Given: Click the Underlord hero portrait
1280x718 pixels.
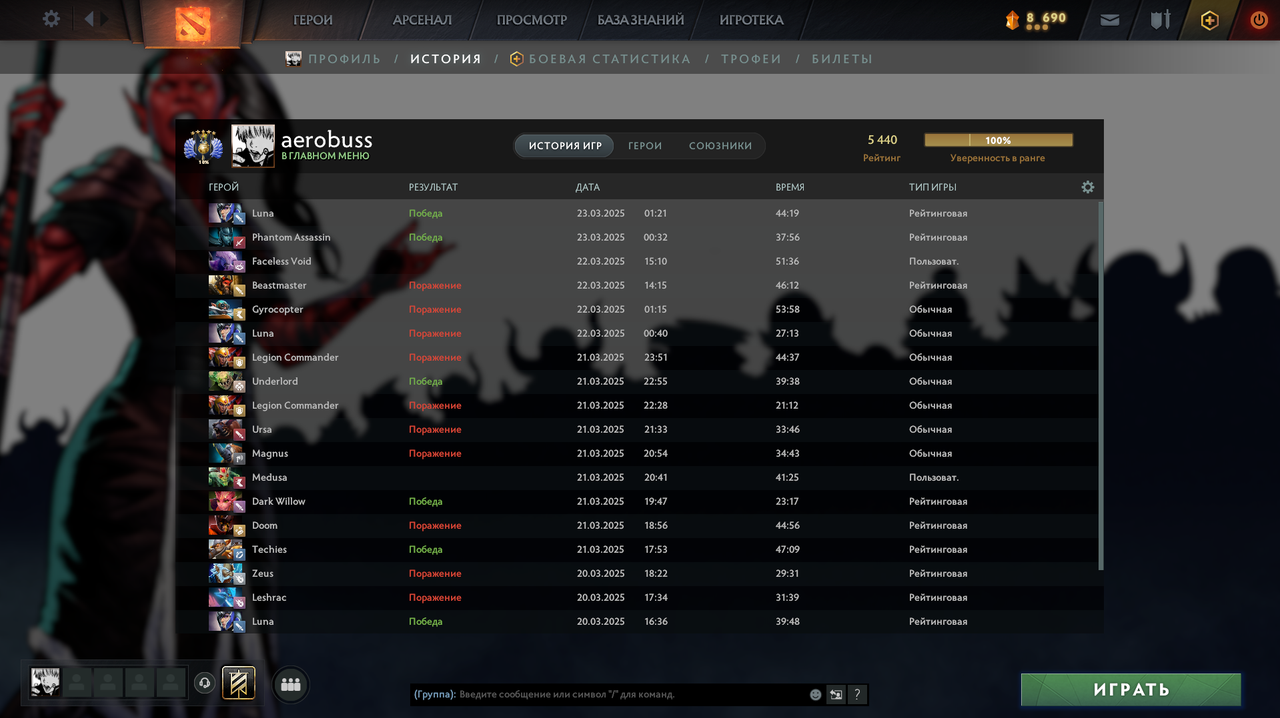Looking at the screenshot, I should pyautogui.click(x=227, y=381).
